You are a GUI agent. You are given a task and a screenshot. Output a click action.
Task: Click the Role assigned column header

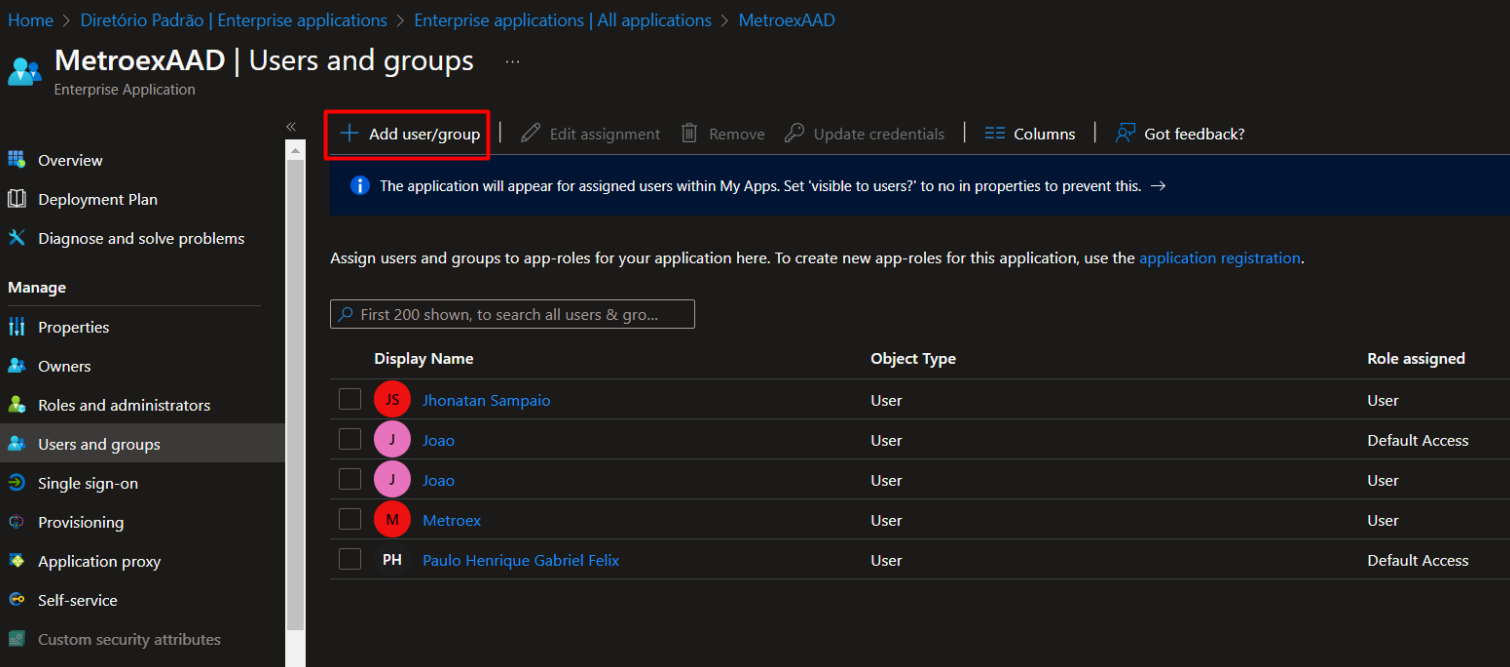(1416, 358)
